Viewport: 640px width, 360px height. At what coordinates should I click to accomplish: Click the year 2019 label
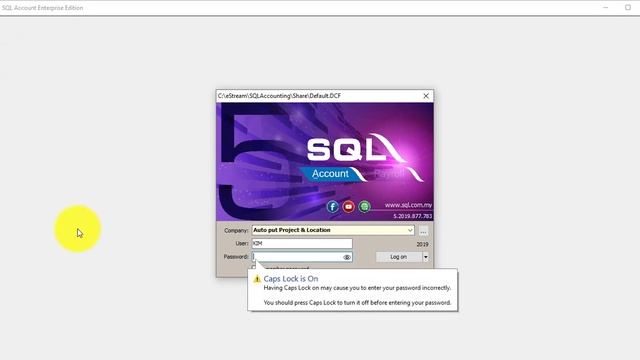(x=422, y=244)
